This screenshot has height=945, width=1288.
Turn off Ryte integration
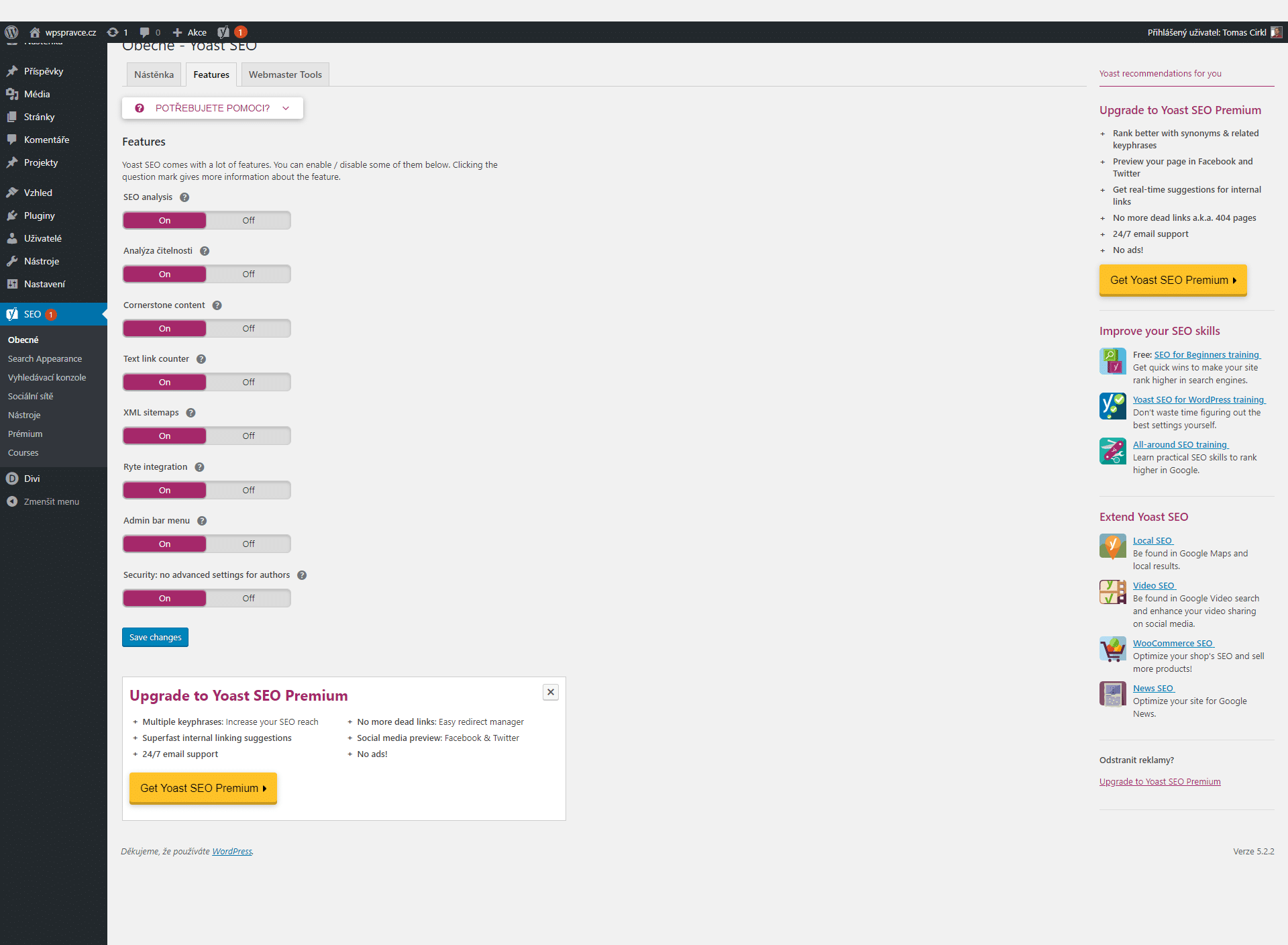click(x=248, y=490)
